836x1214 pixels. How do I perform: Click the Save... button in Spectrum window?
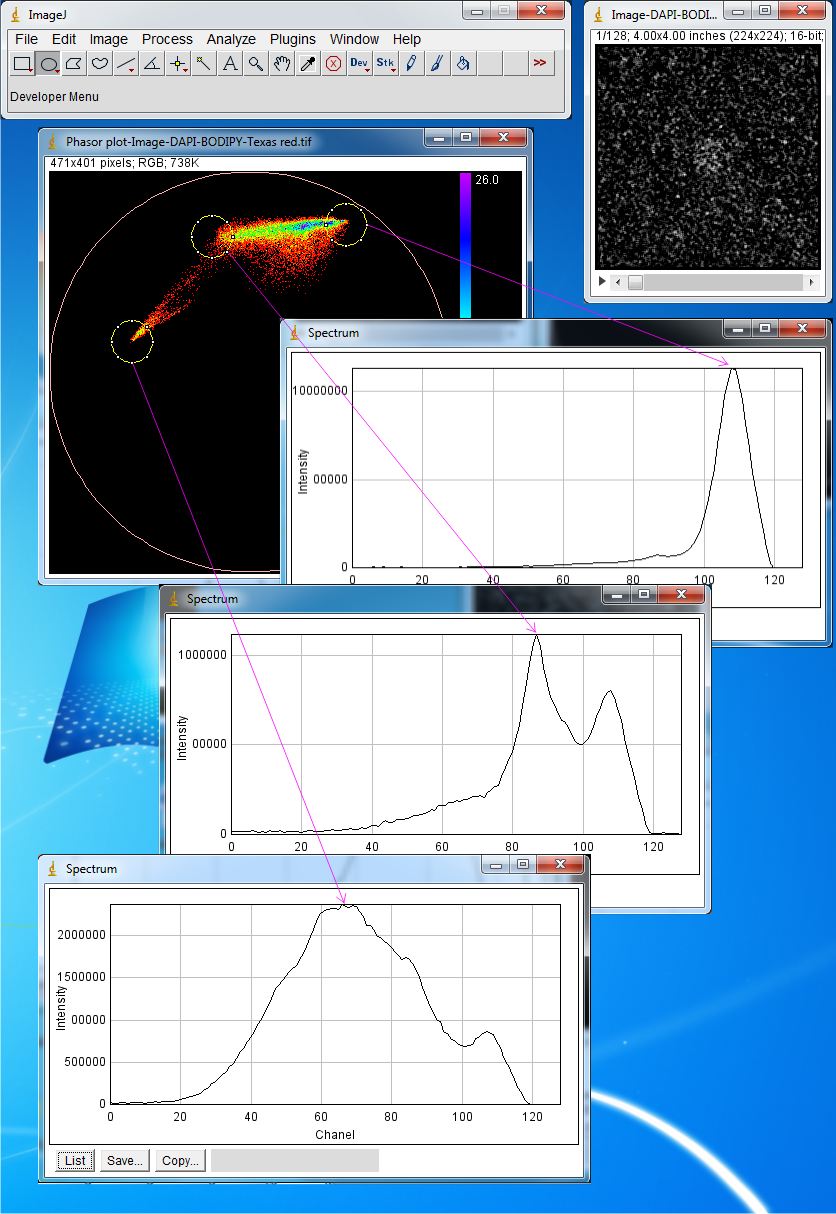click(x=125, y=1161)
